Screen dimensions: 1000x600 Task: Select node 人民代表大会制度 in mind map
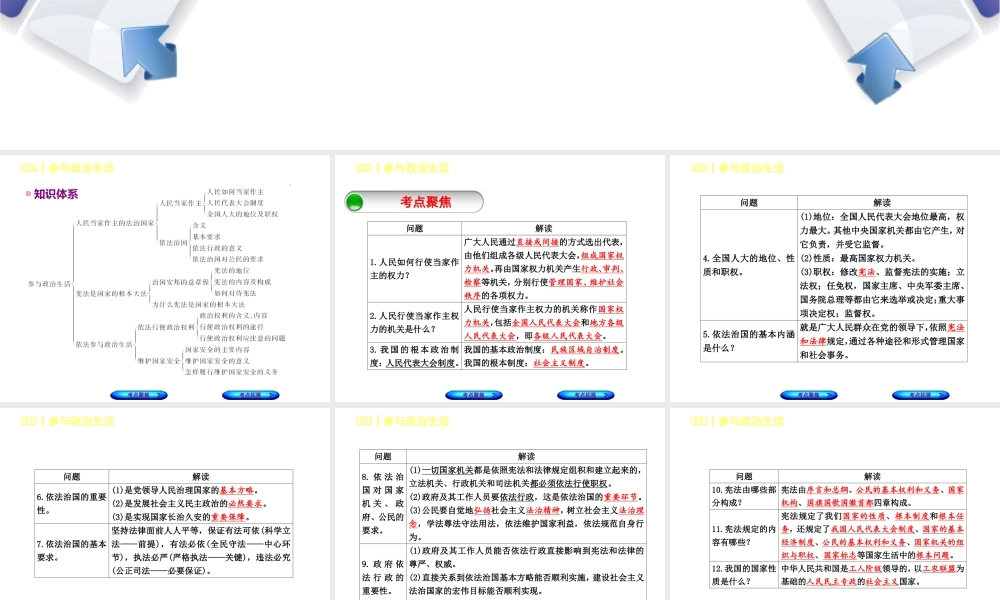pos(235,203)
